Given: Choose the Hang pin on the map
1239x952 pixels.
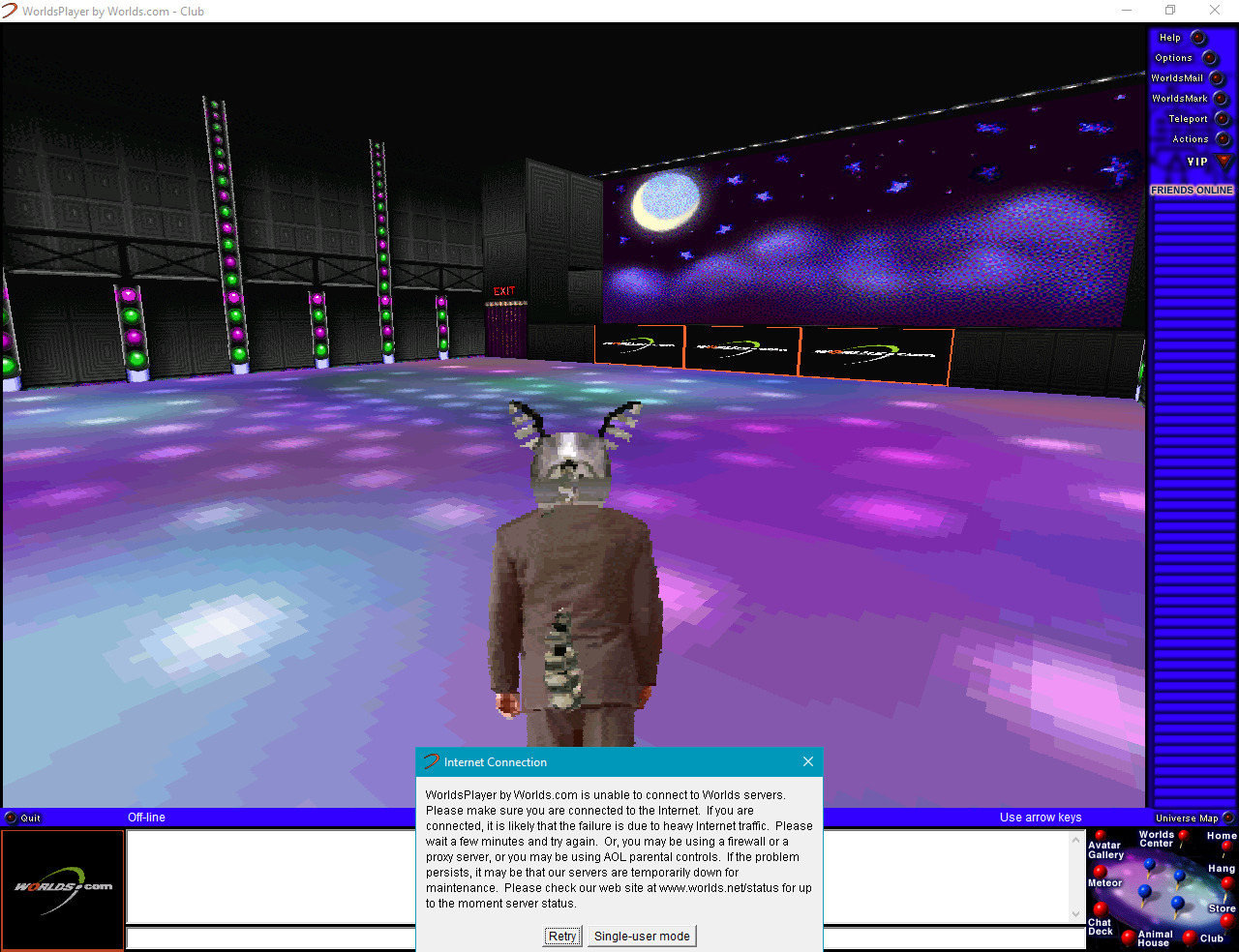Looking at the screenshot, I should [1227, 882].
